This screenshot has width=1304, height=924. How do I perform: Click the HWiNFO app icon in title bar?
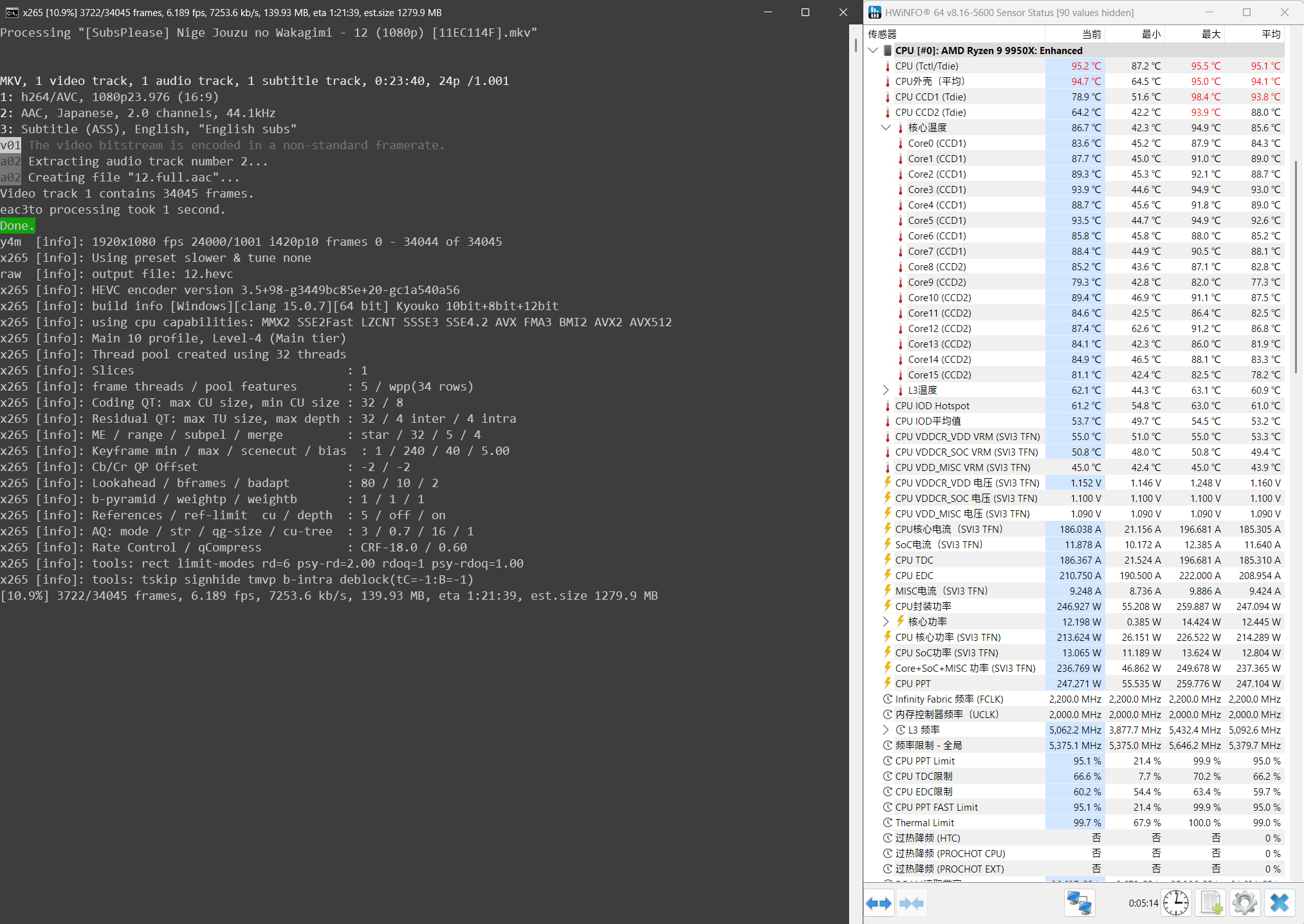[x=875, y=12]
